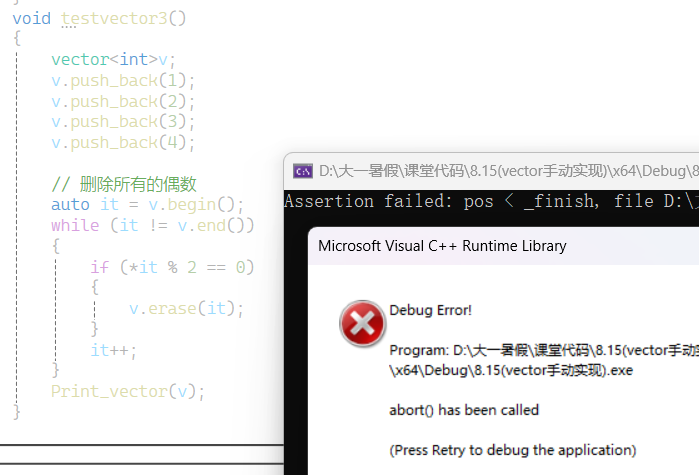Click the 'if (*it % 2 == 0)' line
The height and width of the screenshot is (475, 699).
pos(172,267)
